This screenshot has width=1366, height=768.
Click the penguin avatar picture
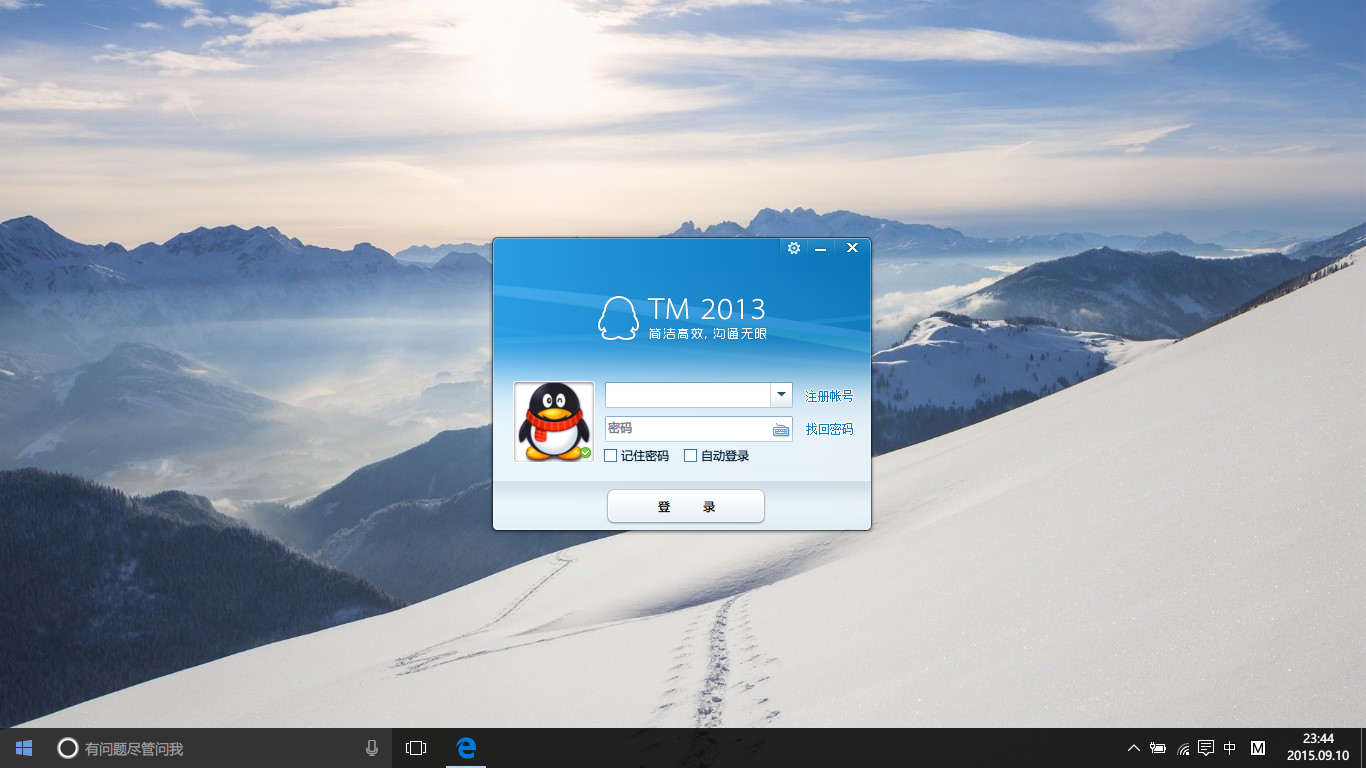[x=554, y=422]
